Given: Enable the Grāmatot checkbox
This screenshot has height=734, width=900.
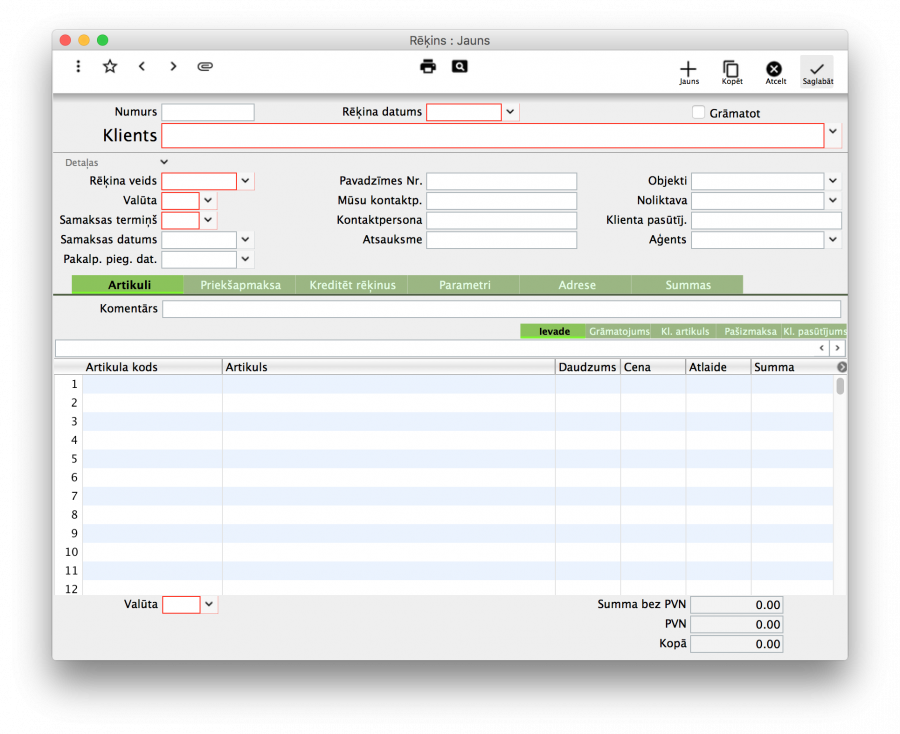Looking at the screenshot, I should 699,113.
